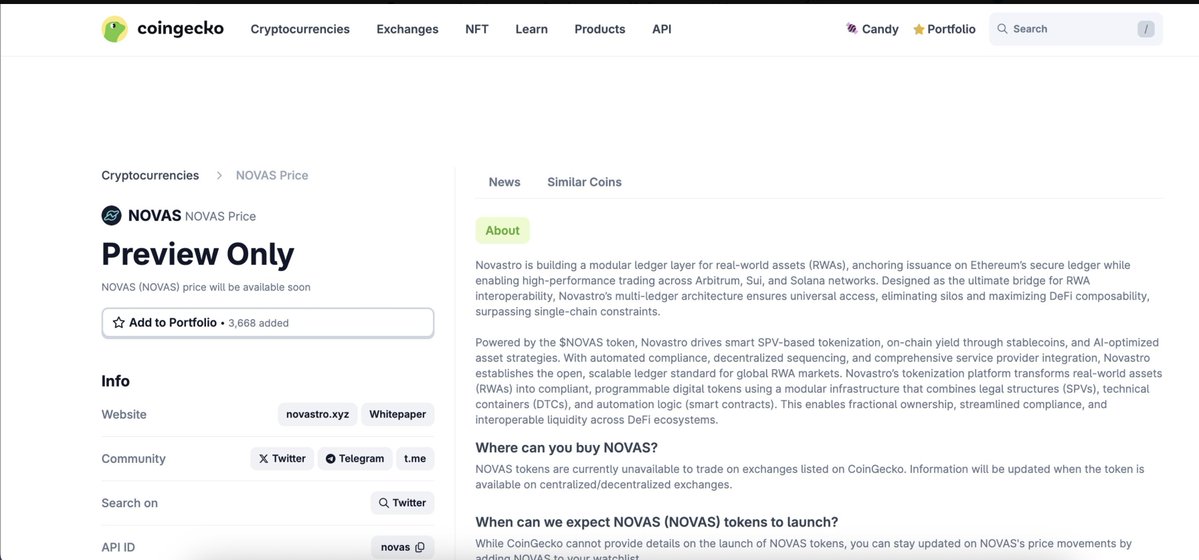
Task: Focus the Search input field
Action: point(1075,29)
